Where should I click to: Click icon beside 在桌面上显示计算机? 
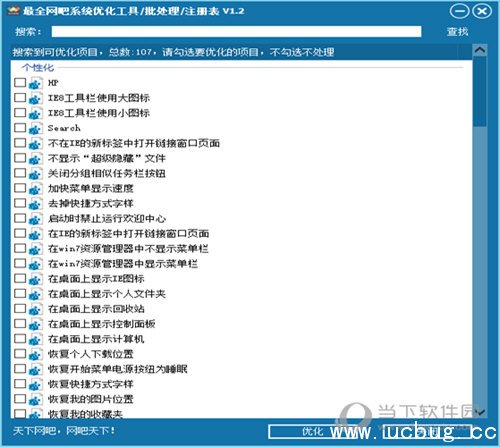36,339
